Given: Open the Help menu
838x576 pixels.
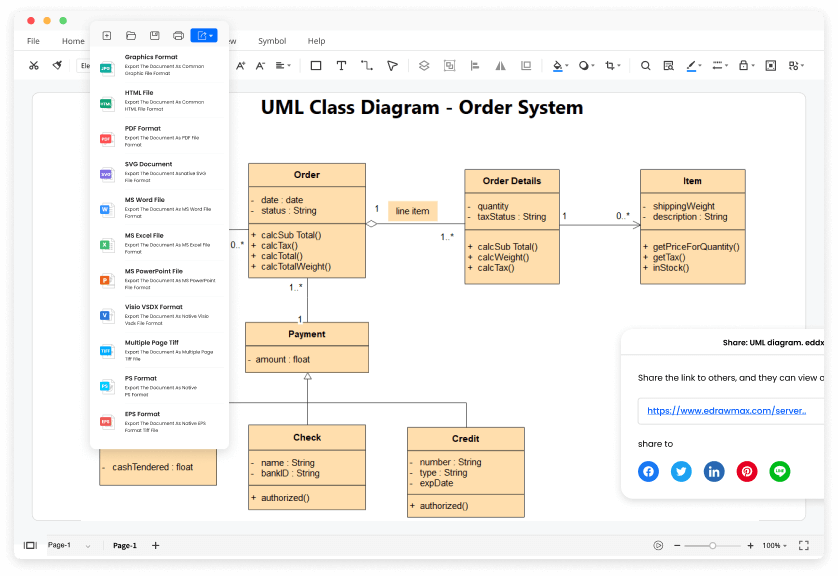Looking at the screenshot, I should pyautogui.click(x=316, y=41).
